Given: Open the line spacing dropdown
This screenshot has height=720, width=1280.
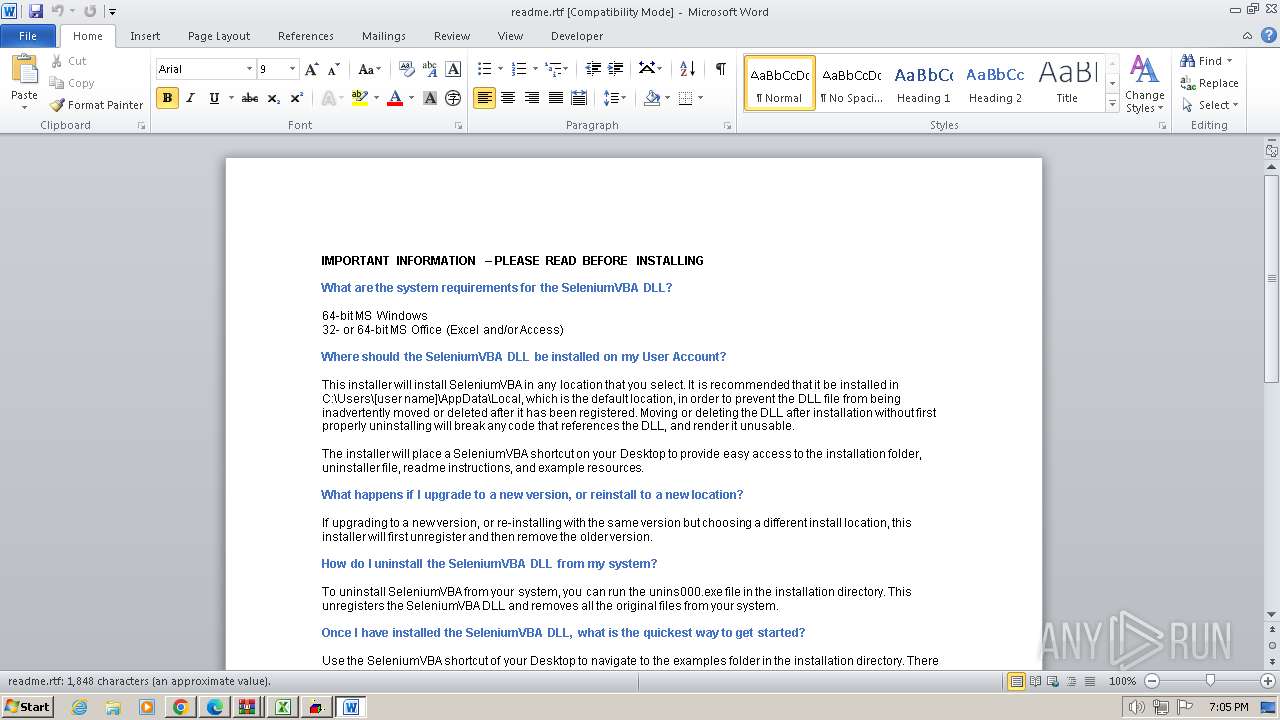Looking at the screenshot, I should [x=615, y=98].
